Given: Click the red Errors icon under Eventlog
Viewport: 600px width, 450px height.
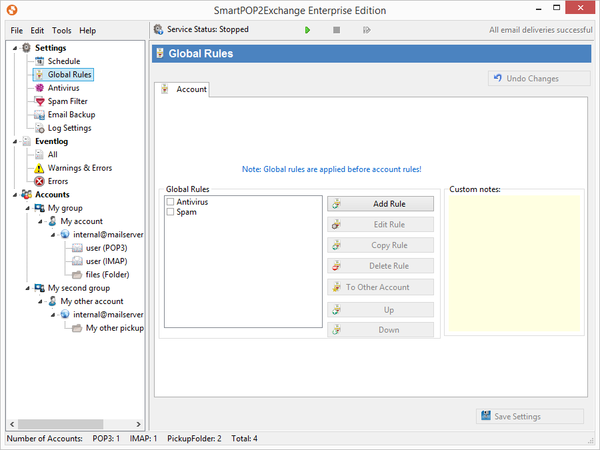Looking at the screenshot, I should point(39,181).
